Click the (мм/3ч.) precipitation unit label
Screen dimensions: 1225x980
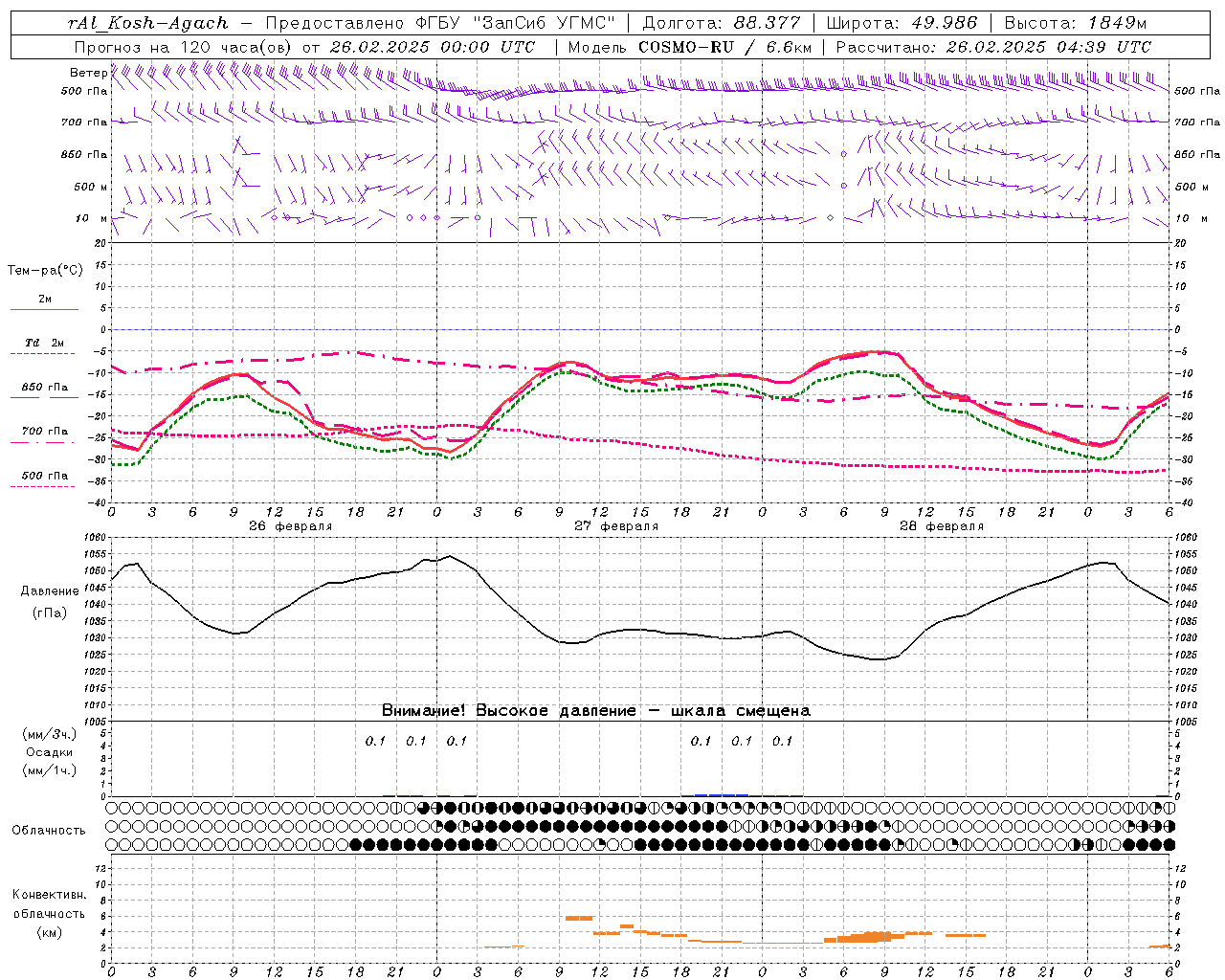point(49,734)
